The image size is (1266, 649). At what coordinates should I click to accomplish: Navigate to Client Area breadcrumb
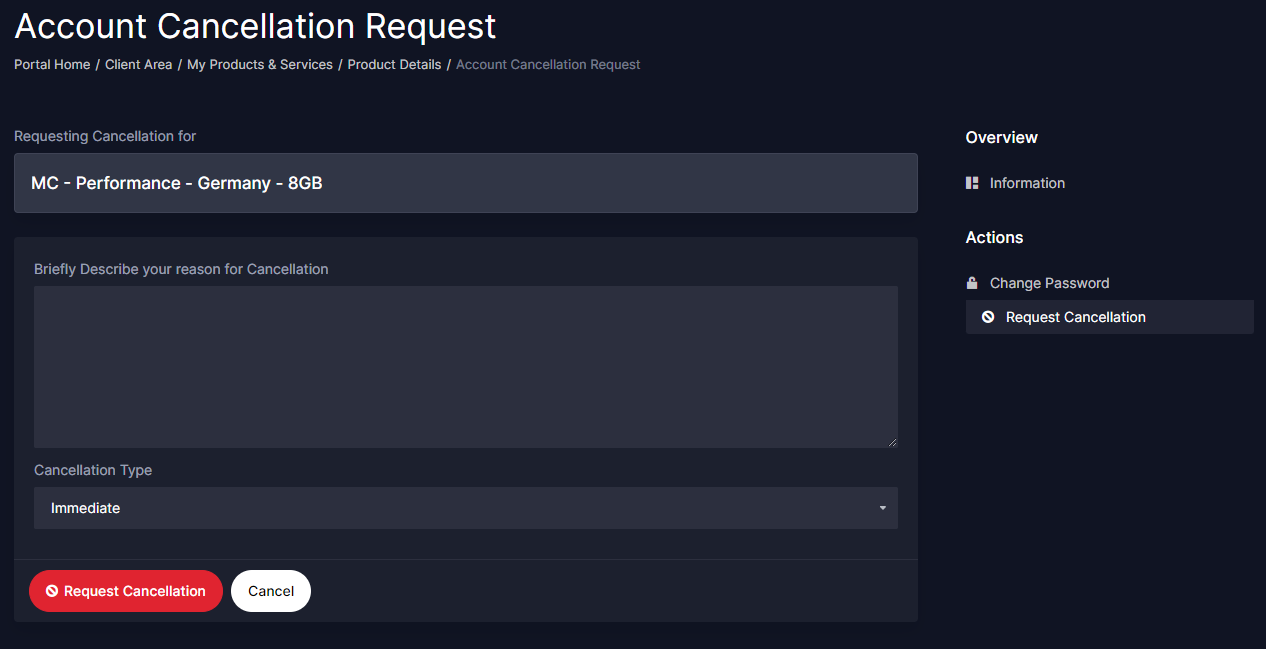click(x=138, y=64)
